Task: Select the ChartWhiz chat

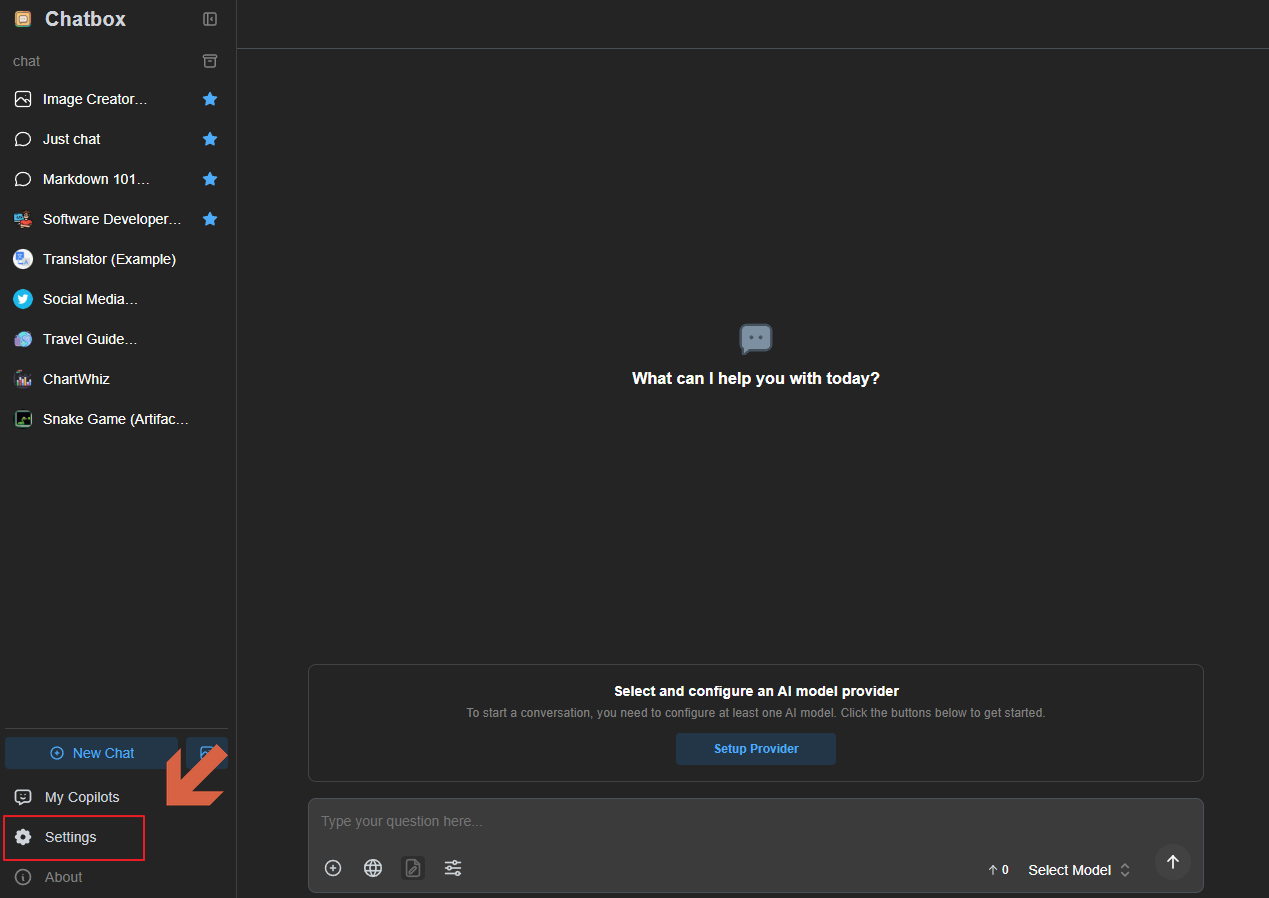Action: 76,379
